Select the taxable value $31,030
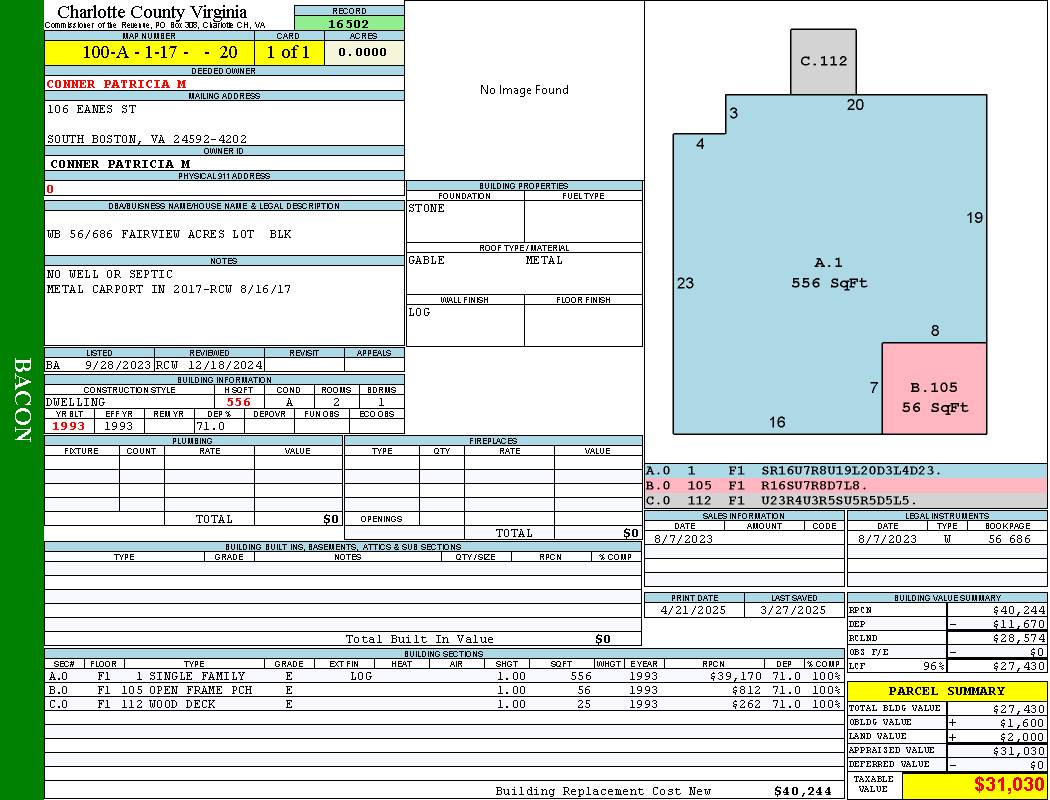 click(974, 785)
